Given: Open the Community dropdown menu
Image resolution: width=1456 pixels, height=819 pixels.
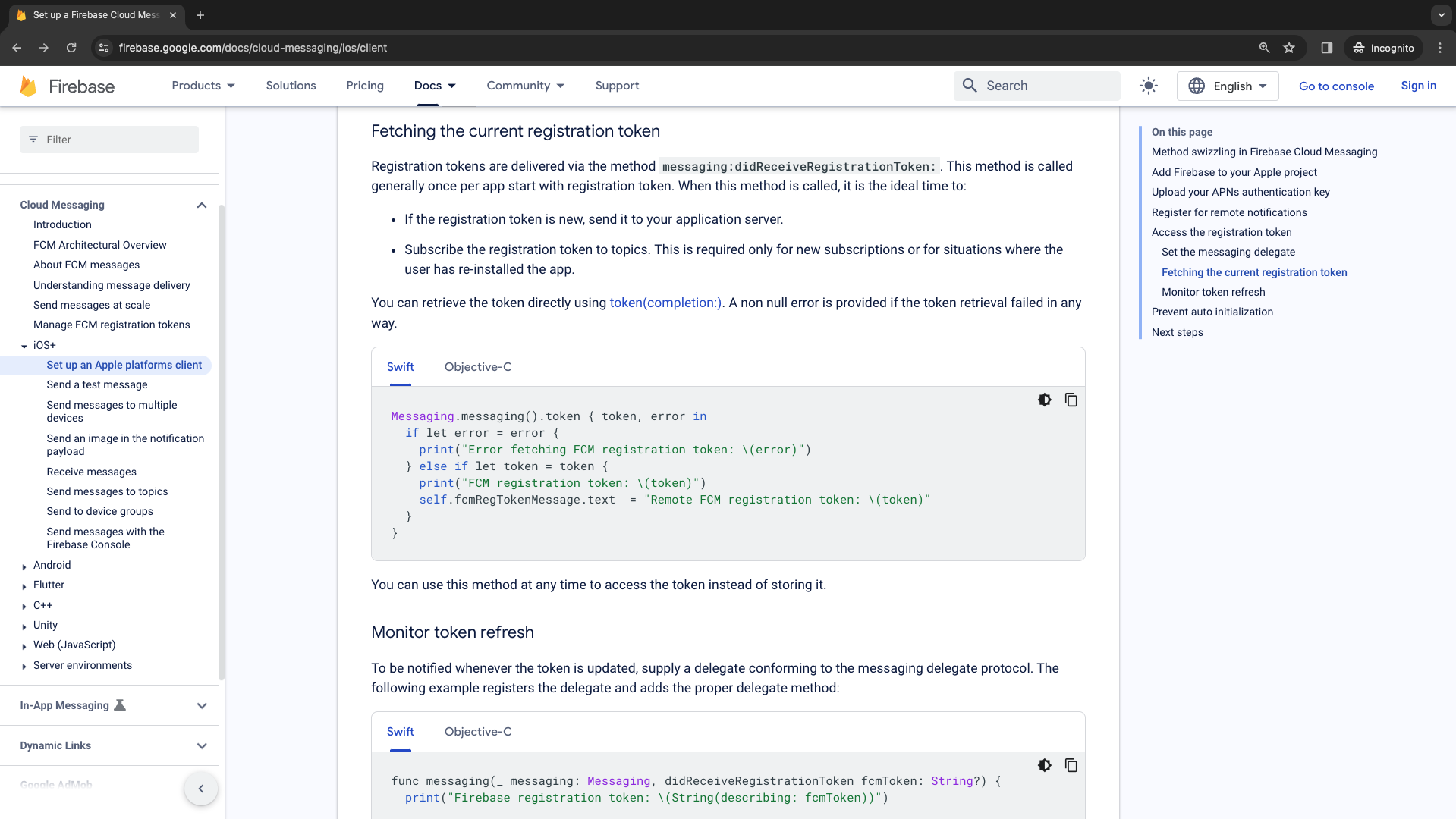Looking at the screenshot, I should (526, 86).
